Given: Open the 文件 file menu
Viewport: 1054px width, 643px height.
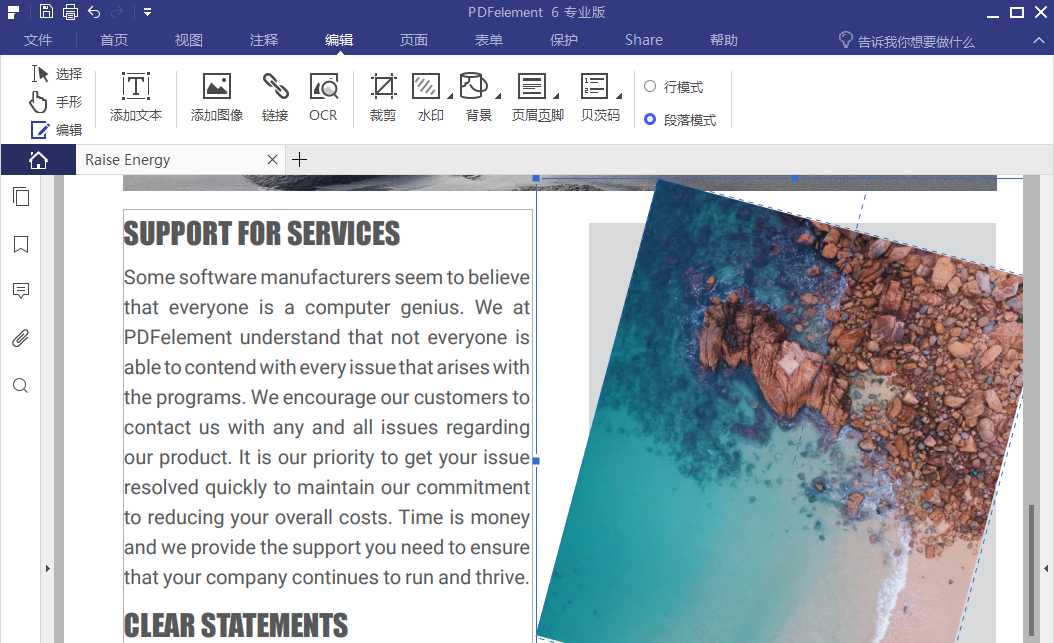Looking at the screenshot, I should 38,40.
